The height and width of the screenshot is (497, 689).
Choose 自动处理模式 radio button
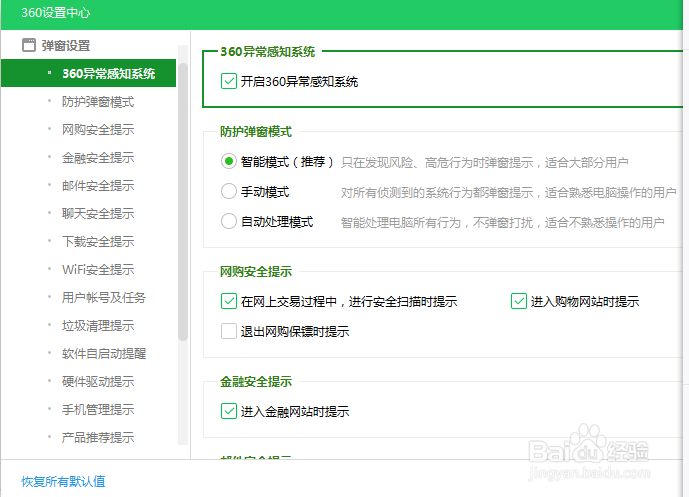(228, 221)
